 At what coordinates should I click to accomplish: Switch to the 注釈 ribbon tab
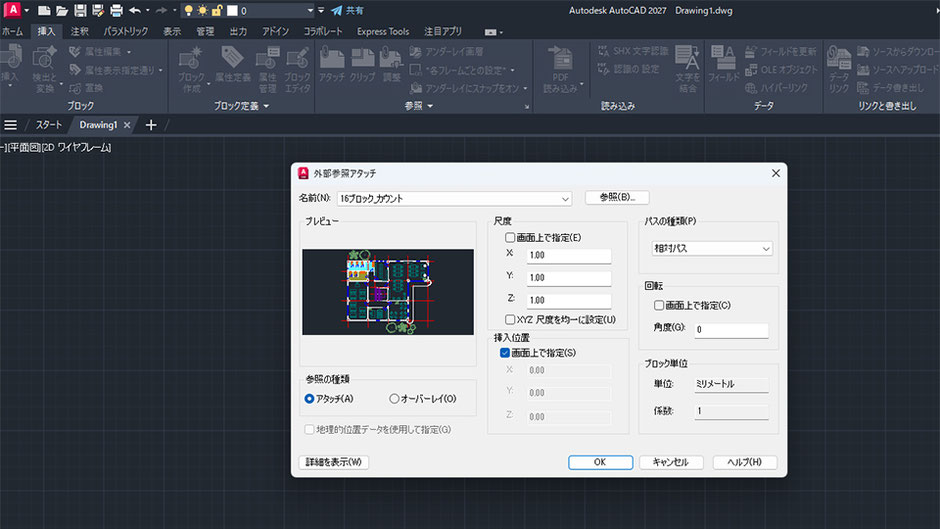(x=79, y=31)
